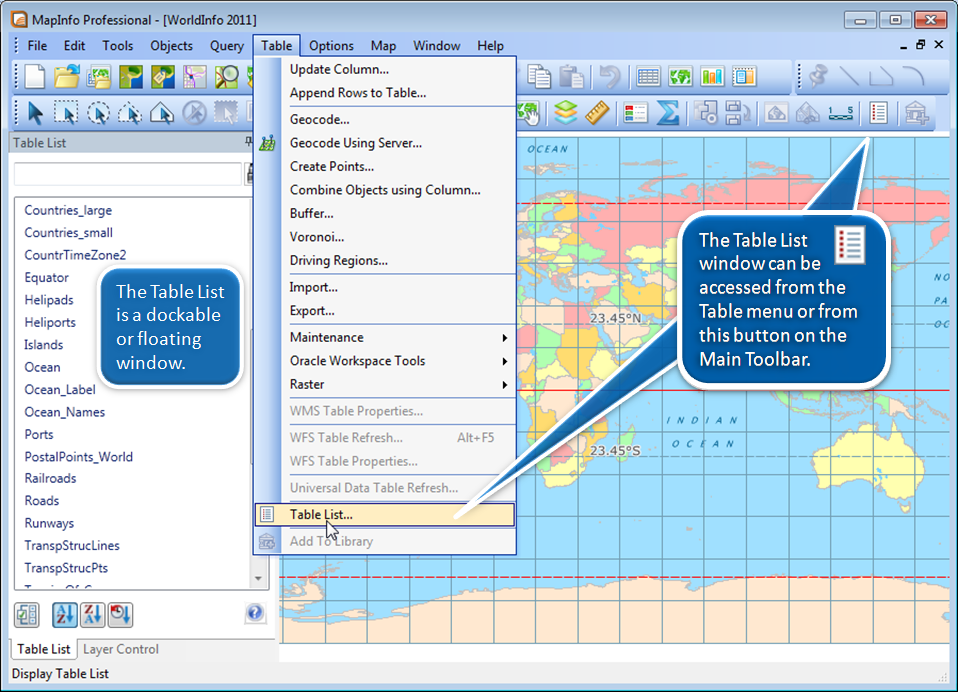Switch to the Table List tab
Screen dimensions: 958x692
tap(43, 649)
